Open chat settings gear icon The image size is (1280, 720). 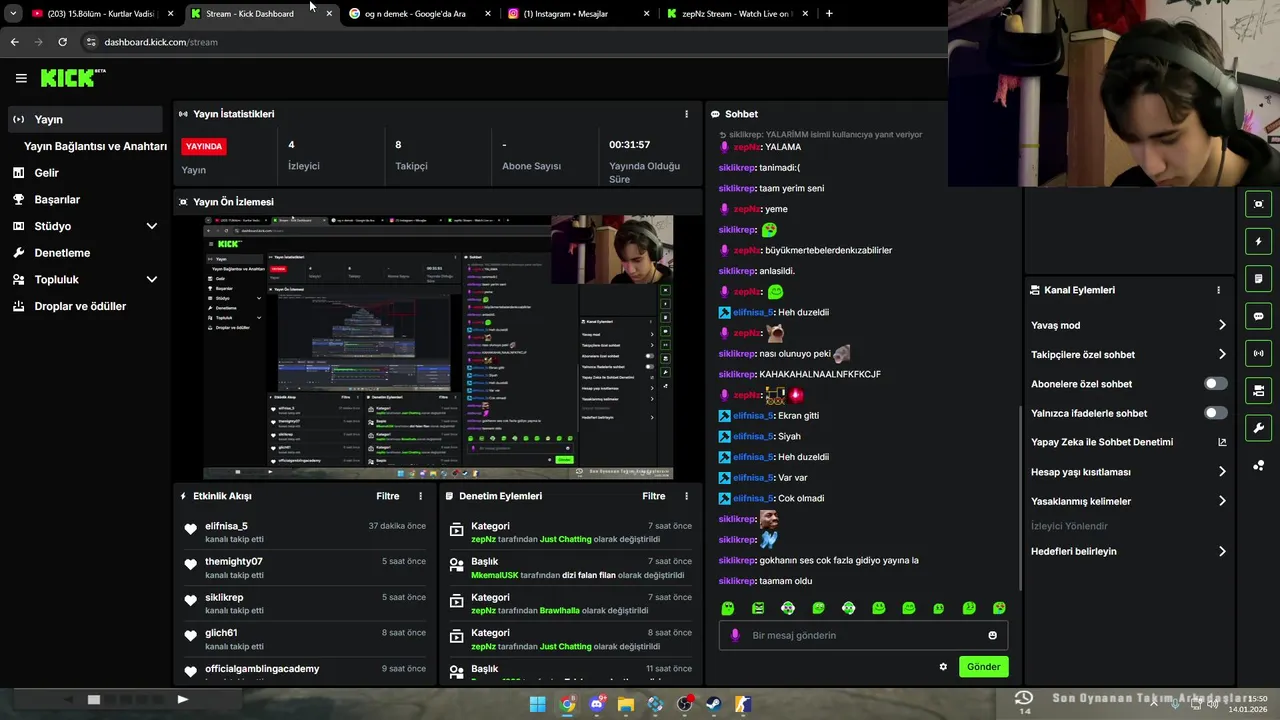pos(942,667)
